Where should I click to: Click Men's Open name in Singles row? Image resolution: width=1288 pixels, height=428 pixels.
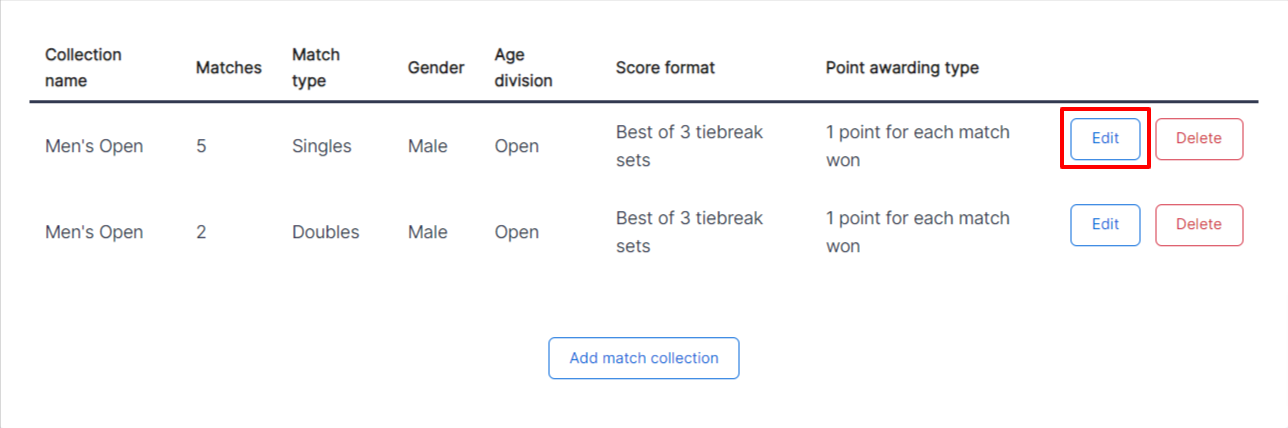click(x=94, y=146)
